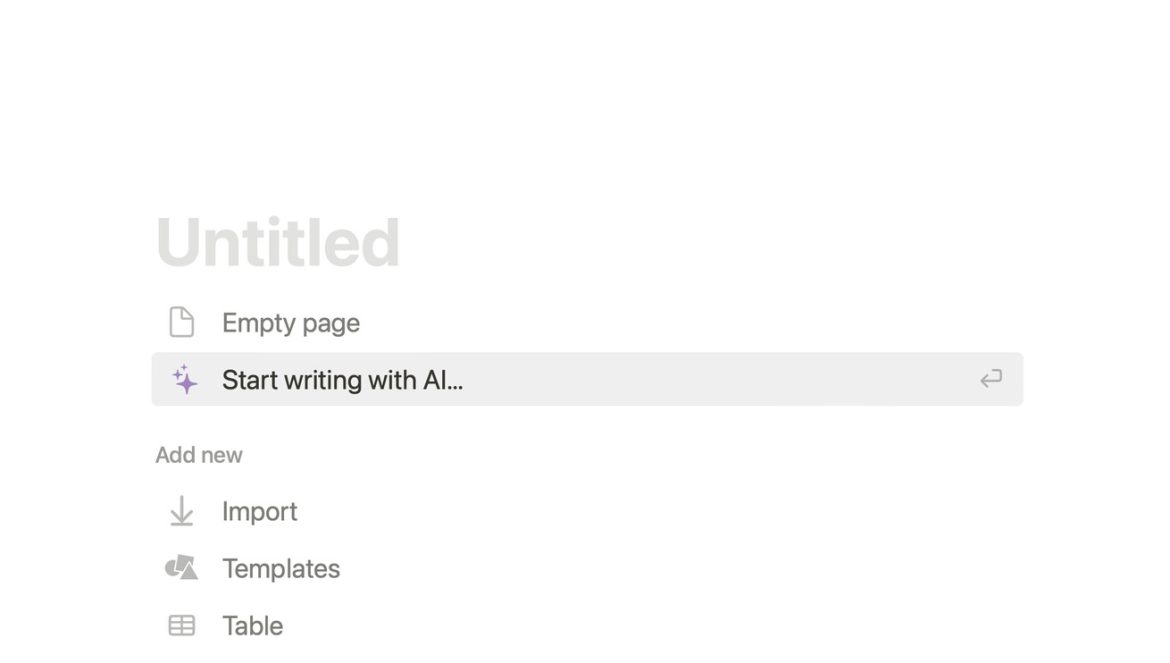Click the purple AI sparkle icon
This screenshot has height=663, width=1170.
(184, 379)
